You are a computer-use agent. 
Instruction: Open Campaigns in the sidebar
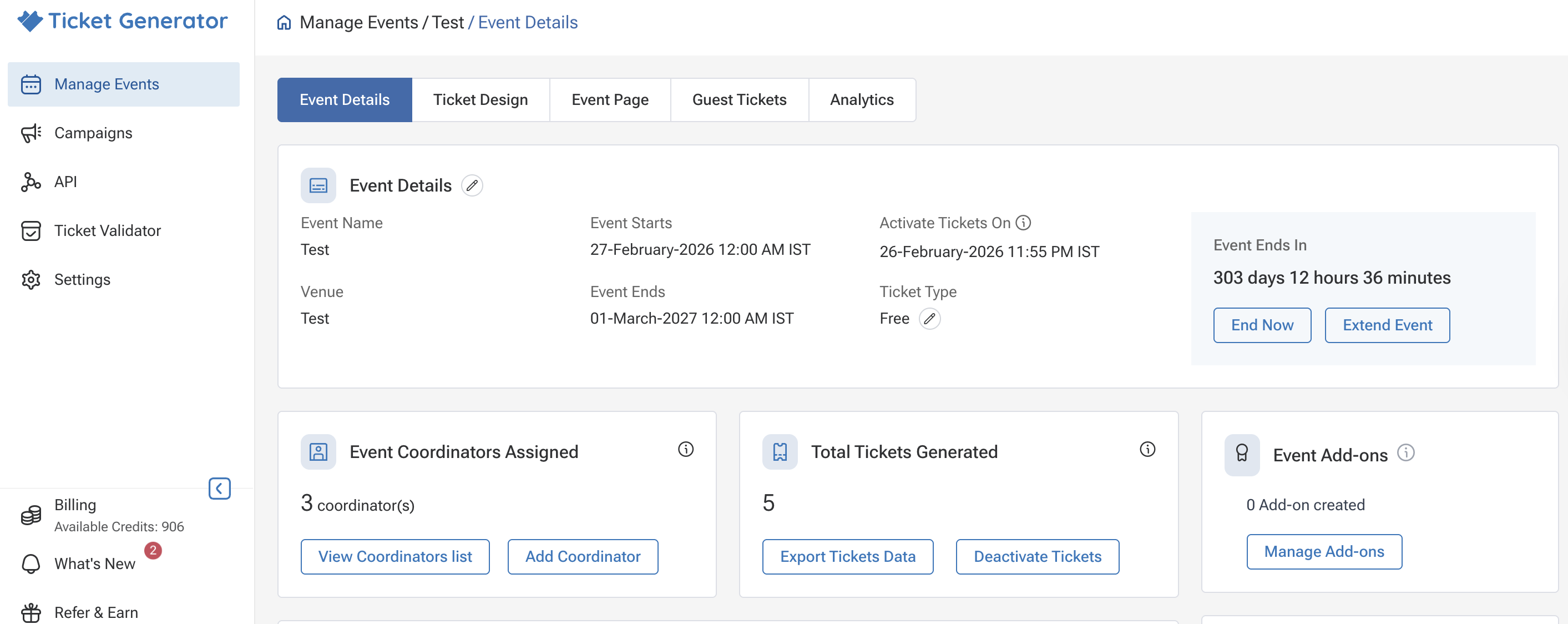tap(124, 133)
